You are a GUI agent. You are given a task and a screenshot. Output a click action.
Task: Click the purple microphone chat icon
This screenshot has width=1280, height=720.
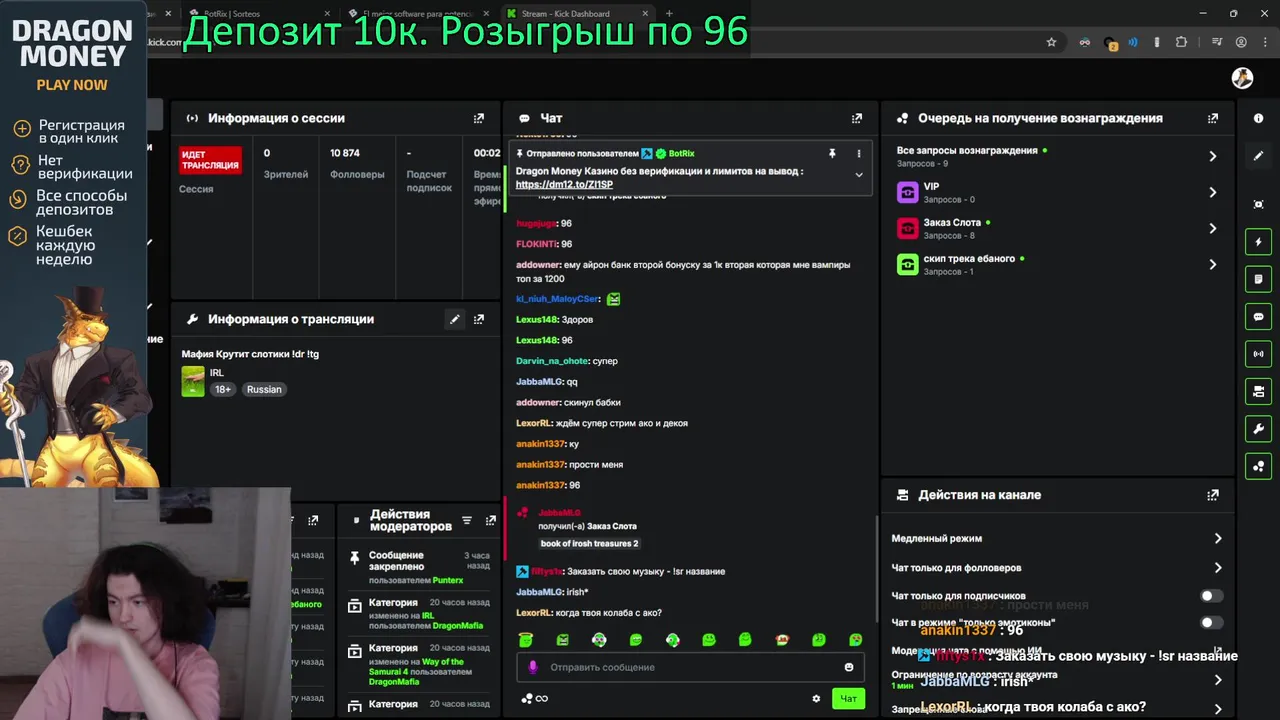[533, 667]
